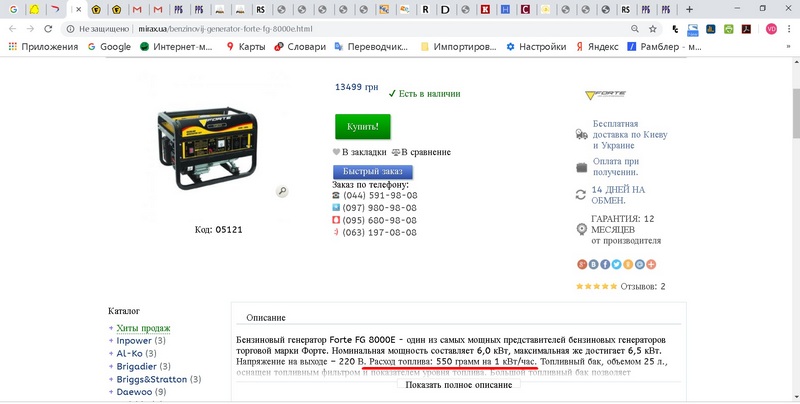
Task: Bookmark this page with the star icon
Action: click(653, 29)
